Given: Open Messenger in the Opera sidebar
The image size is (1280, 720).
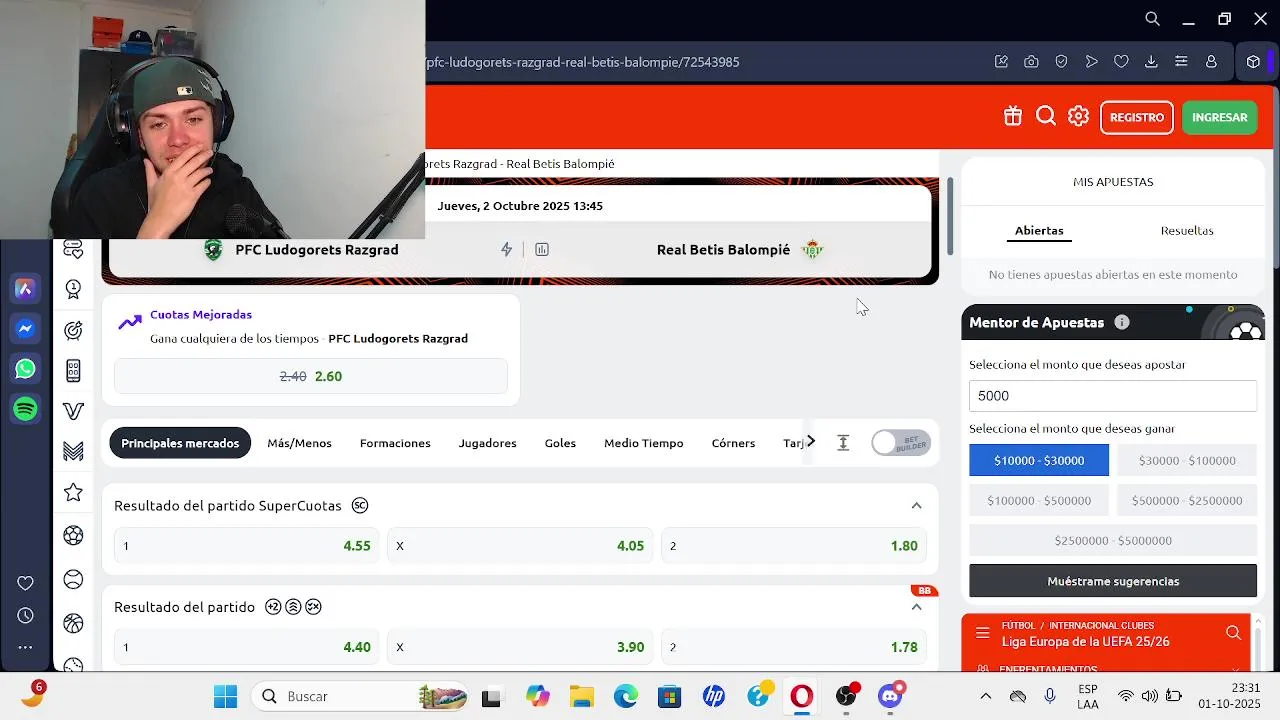Looking at the screenshot, I should coord(26,329).
